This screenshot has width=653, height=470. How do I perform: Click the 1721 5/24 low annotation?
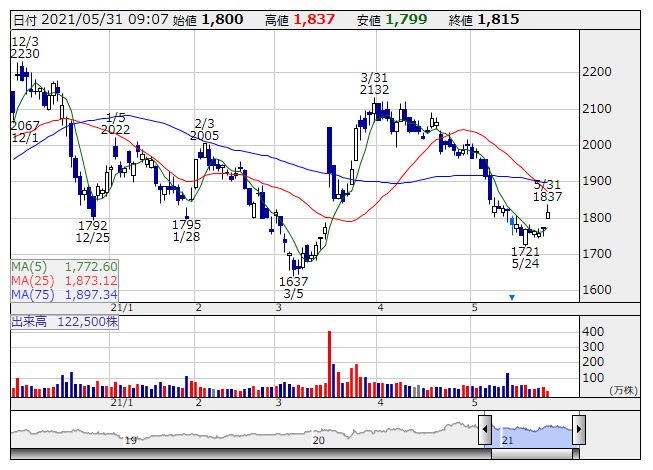(525, 258)
